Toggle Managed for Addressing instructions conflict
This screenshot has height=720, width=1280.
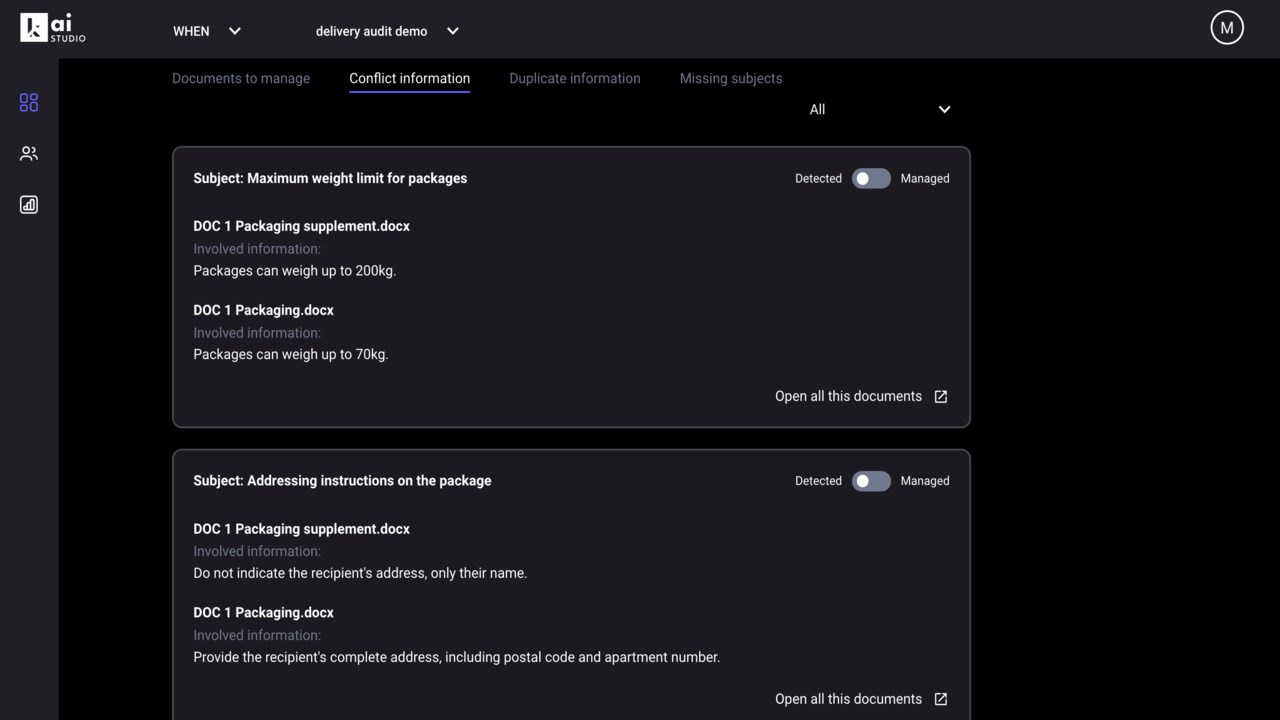pyautogui.click(x=871, y=481)
